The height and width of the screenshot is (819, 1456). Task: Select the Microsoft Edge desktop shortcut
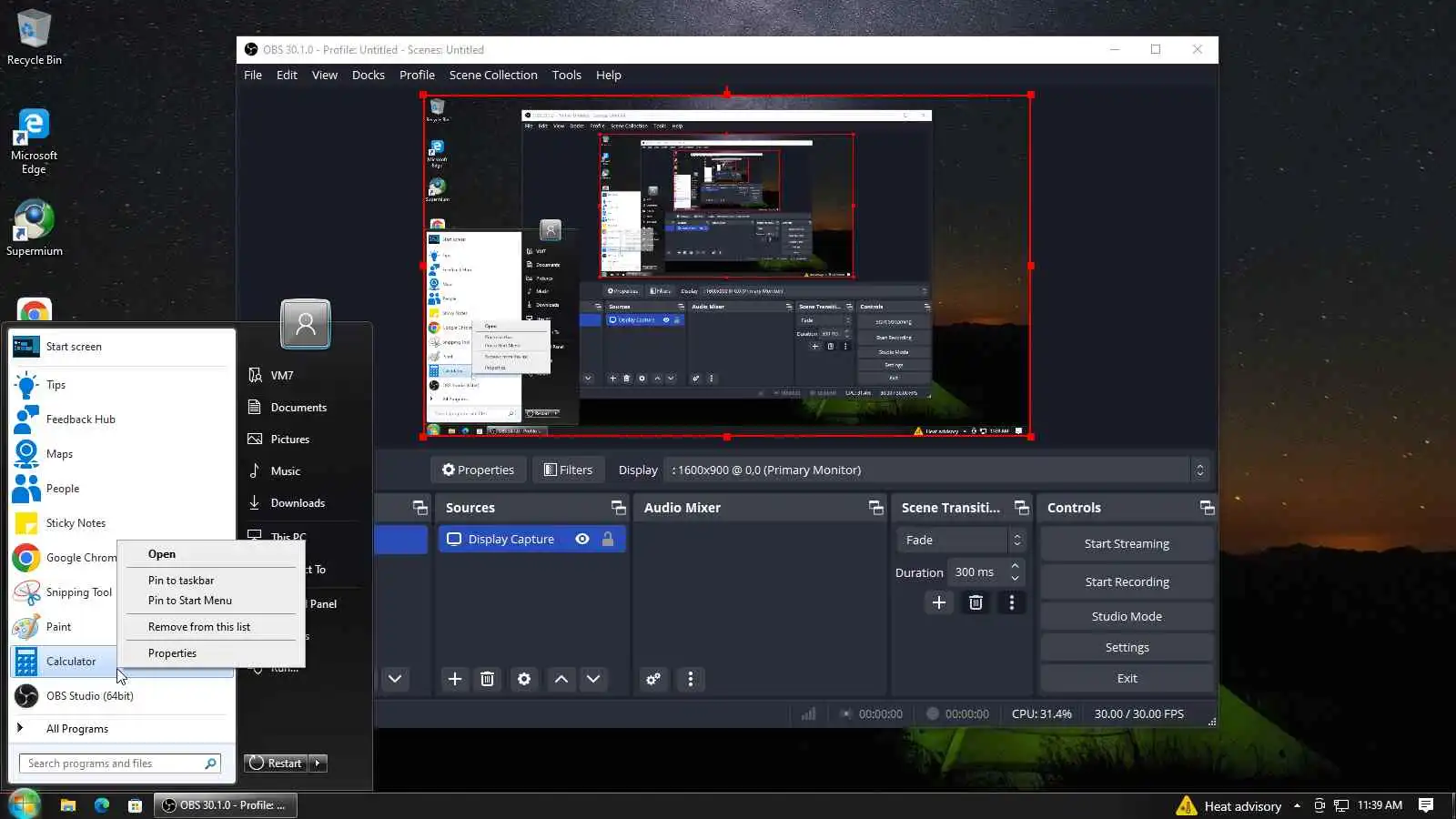point(34,142)
